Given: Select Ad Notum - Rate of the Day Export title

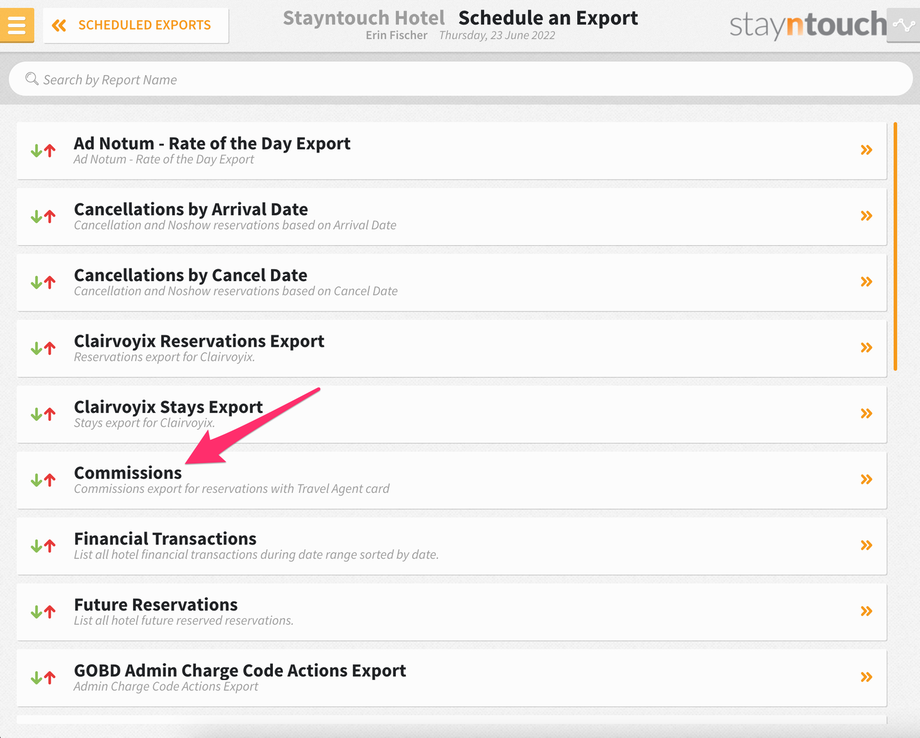Looking at the screenshot, I should tap(212, 143).
